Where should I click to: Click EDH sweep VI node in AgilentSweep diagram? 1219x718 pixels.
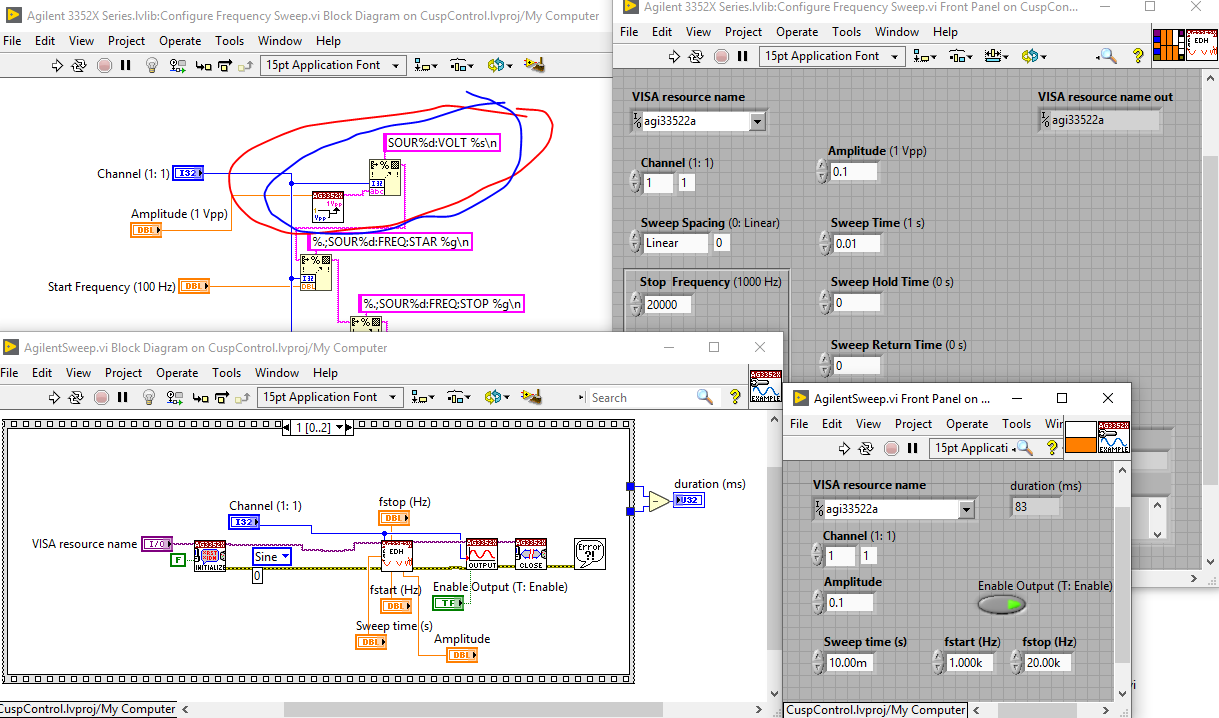coord(397,554)
